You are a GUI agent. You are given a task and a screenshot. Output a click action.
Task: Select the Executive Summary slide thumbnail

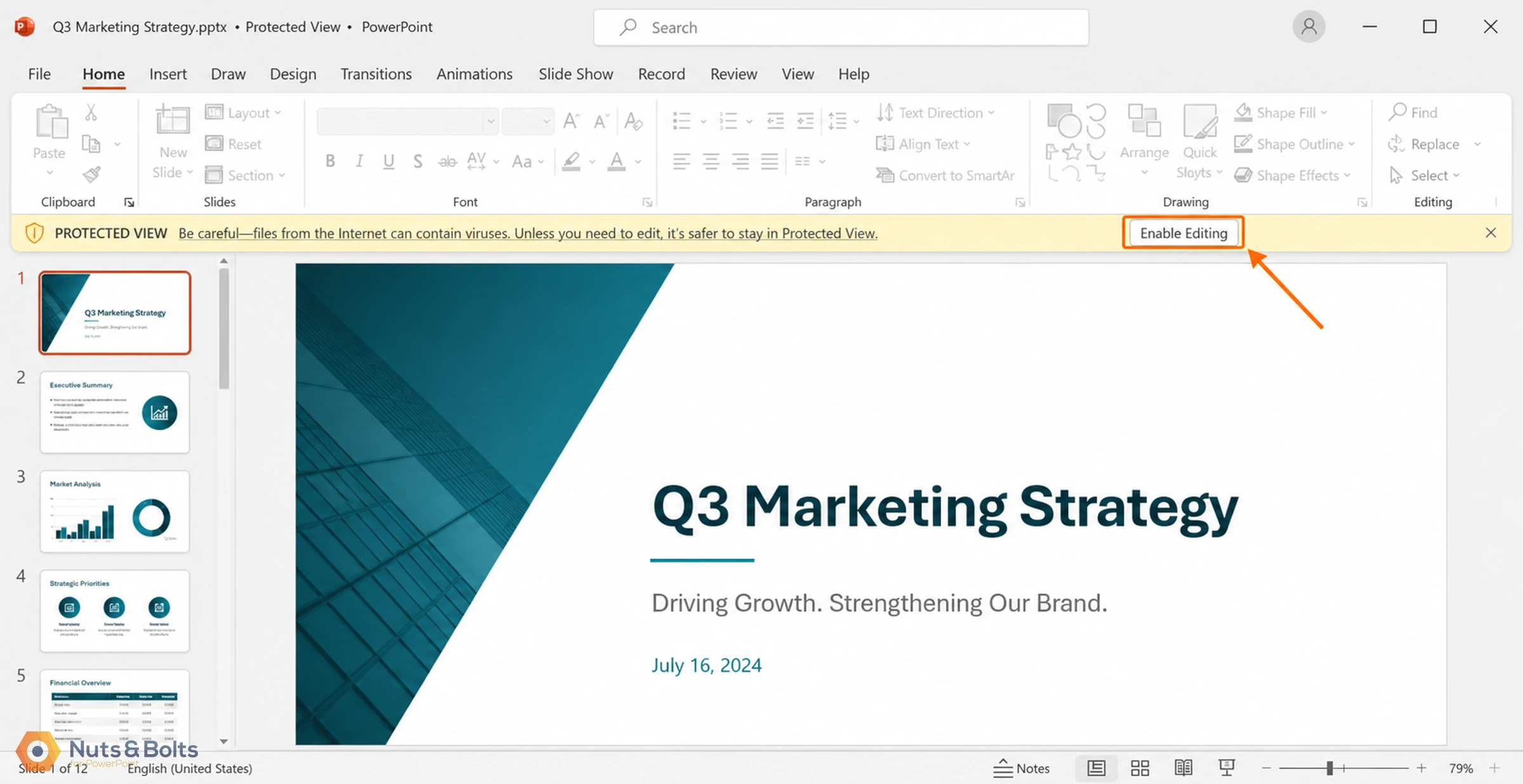click(115, 412)
